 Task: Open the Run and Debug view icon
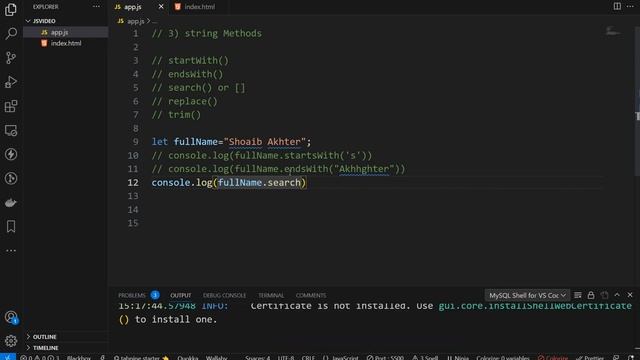pyautogui.click(x=11, y=82)
